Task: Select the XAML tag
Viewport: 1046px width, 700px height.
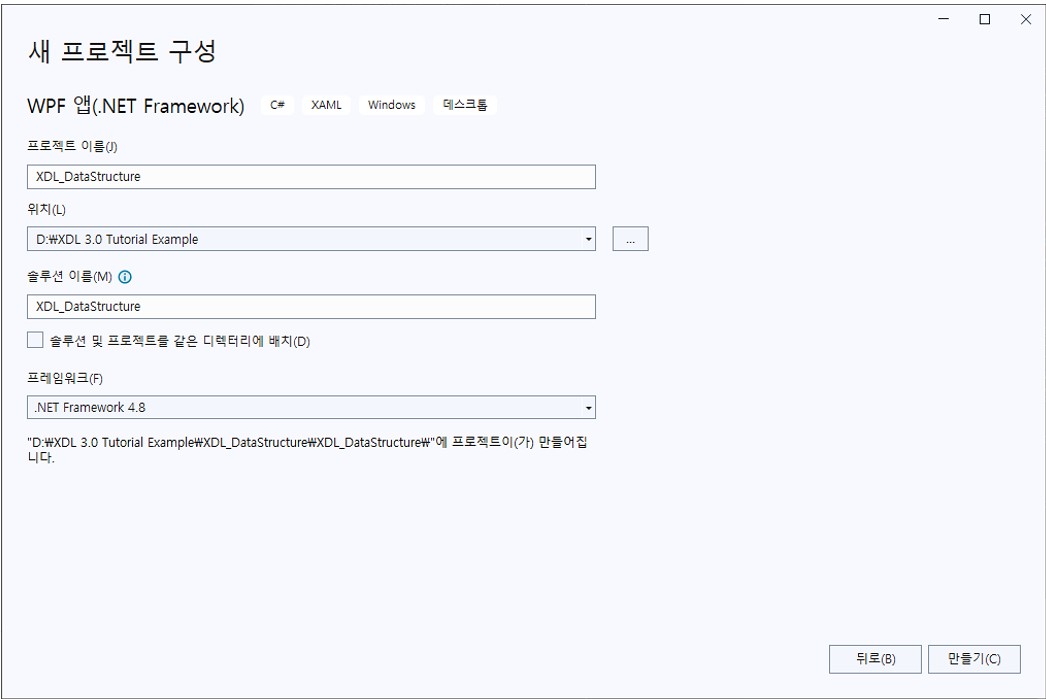Action: click(x=326, y=105)
